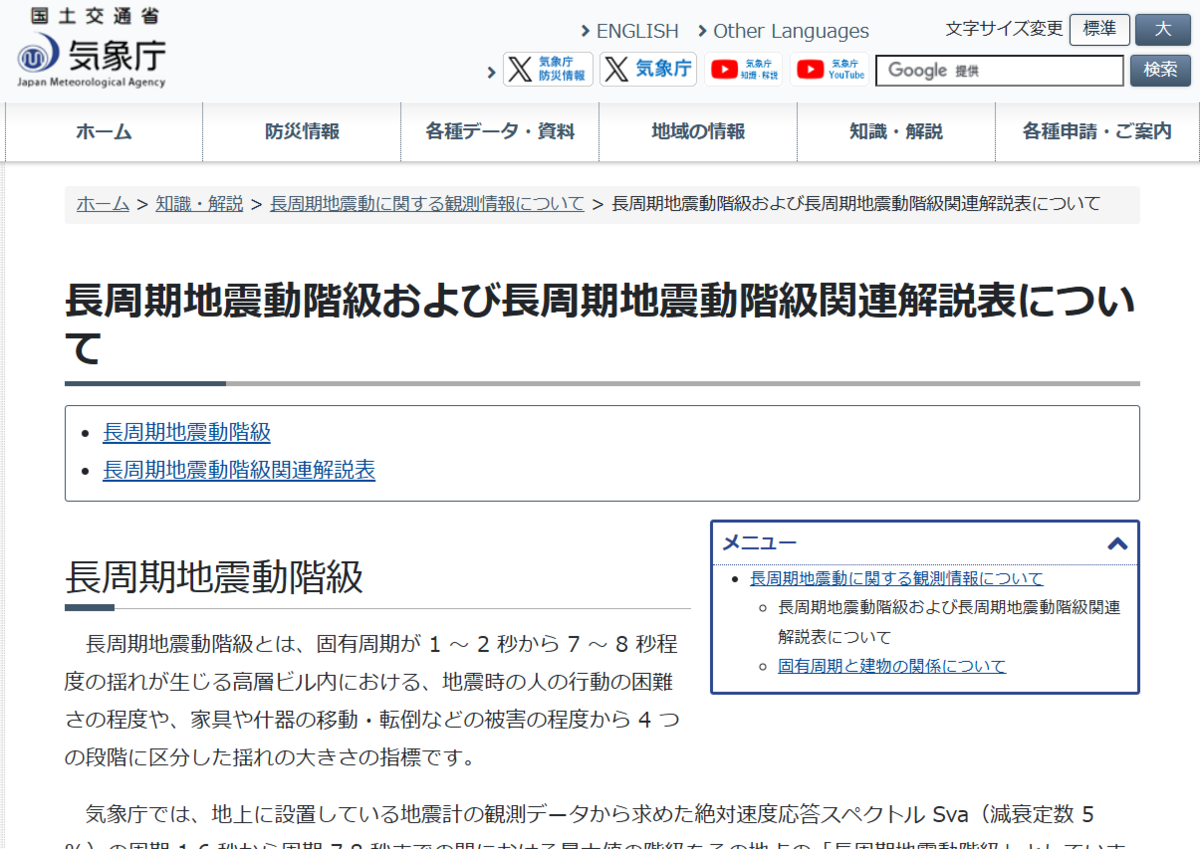The width and height of the screenshot is (1200, 849).
Task: Open menu link 長周期地震動に関する観測情報について
Action: coord(896,578)
